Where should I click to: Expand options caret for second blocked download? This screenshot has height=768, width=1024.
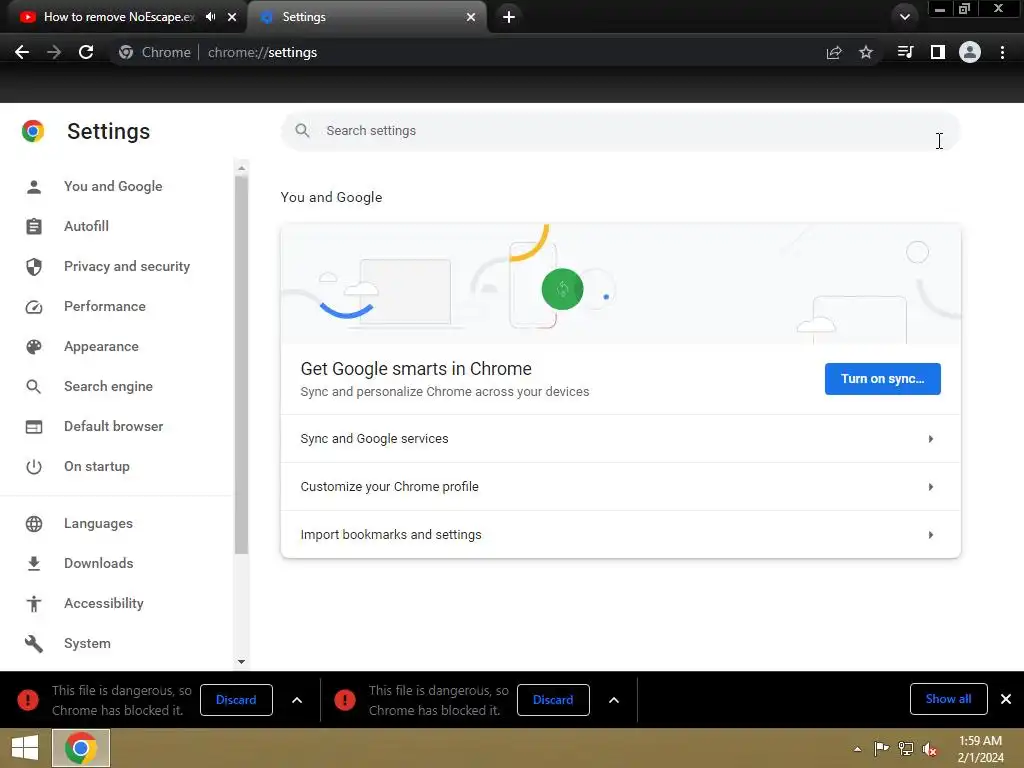point(614,700)
